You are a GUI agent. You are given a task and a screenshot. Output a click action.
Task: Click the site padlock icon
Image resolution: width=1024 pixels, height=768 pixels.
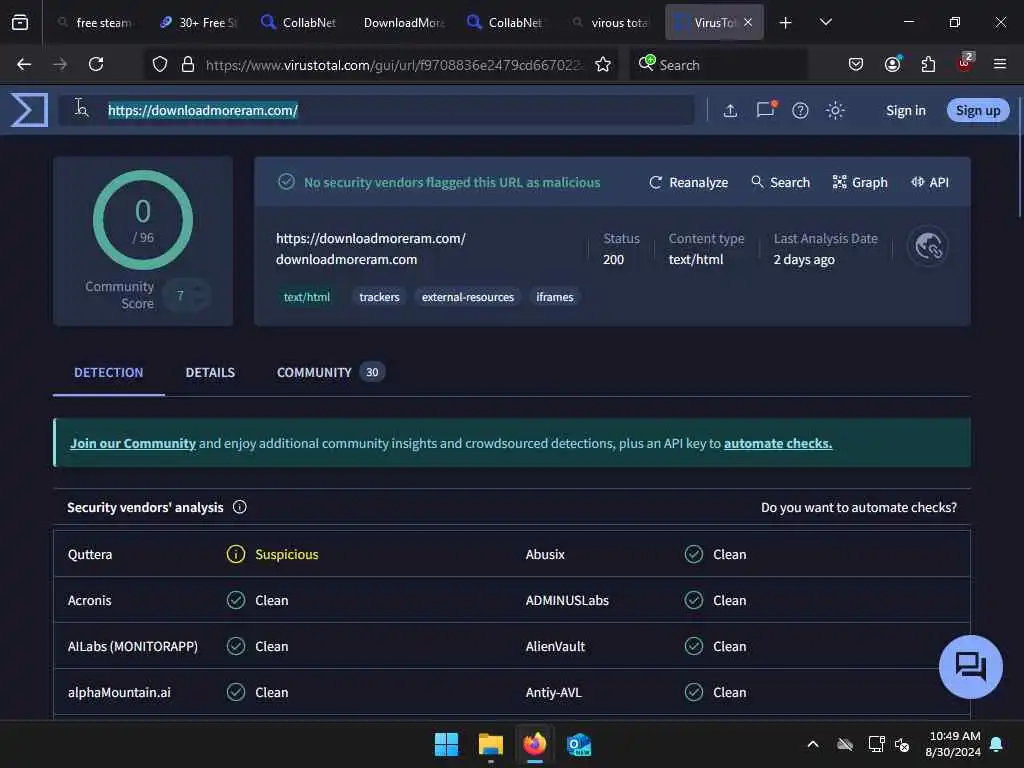(x=188, y=64)
